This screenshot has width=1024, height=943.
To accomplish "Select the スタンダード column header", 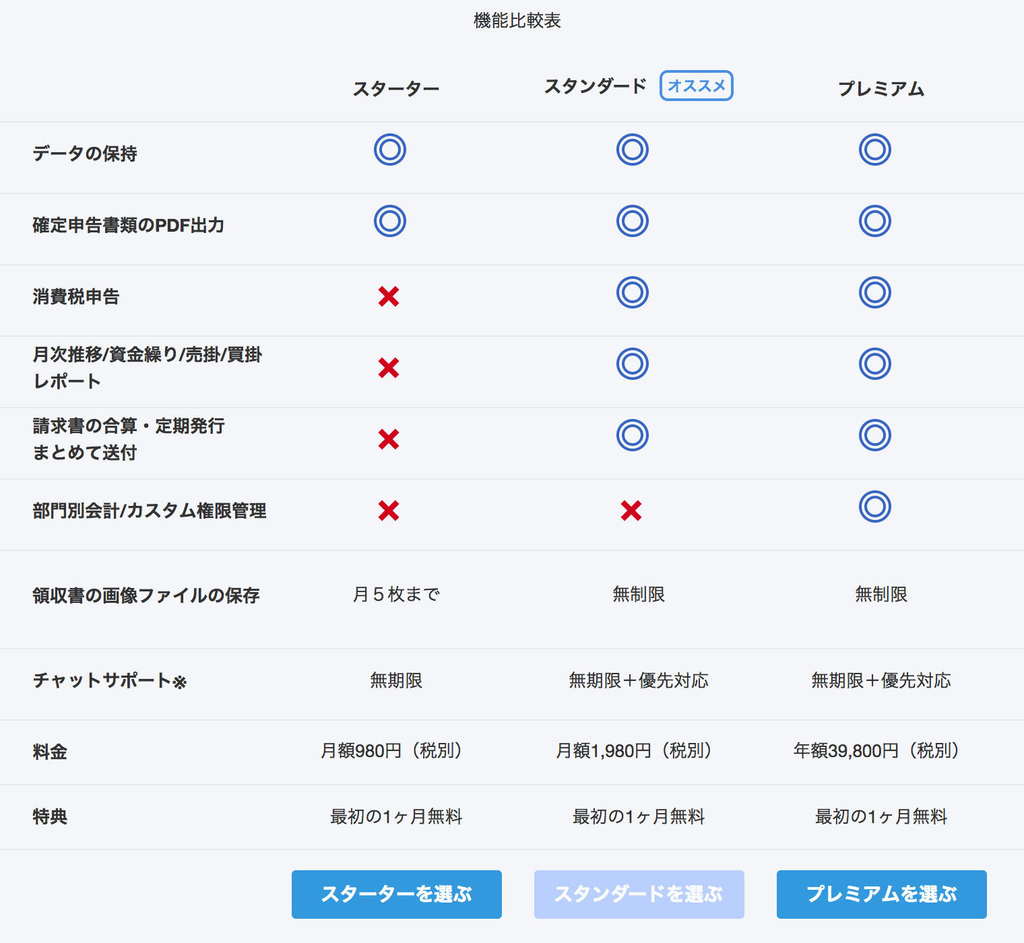I will 595,86.
